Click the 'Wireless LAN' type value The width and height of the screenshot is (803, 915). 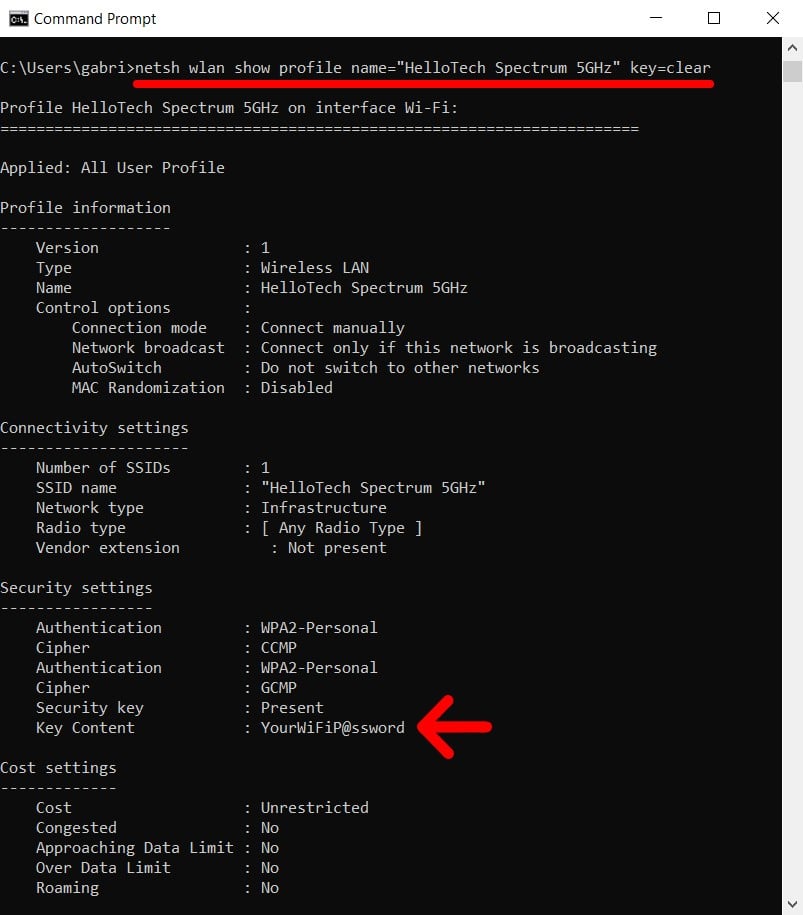pos(315,268)
